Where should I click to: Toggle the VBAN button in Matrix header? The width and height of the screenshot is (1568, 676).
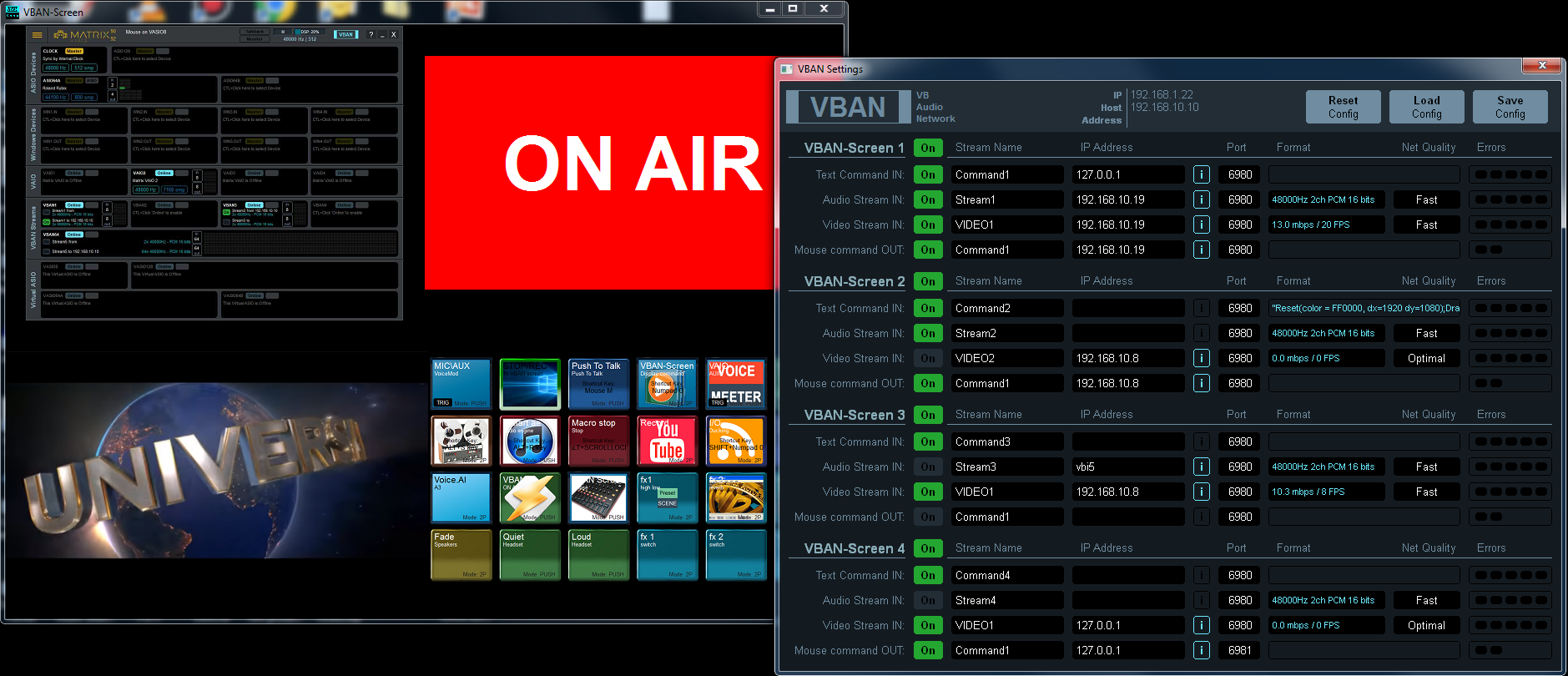(x=346, y=35)
